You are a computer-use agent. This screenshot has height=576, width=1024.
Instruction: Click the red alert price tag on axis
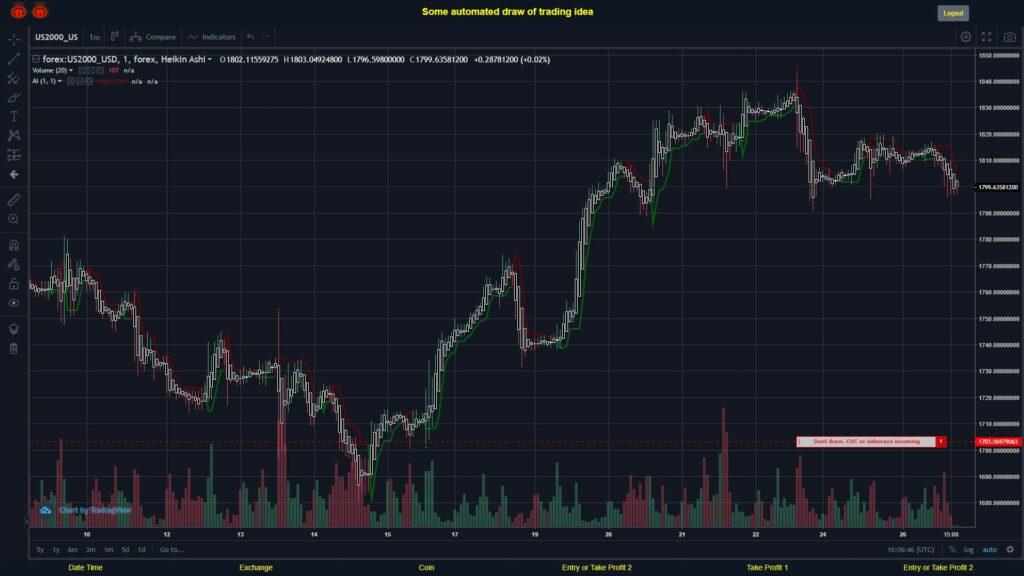coord(999,442)
